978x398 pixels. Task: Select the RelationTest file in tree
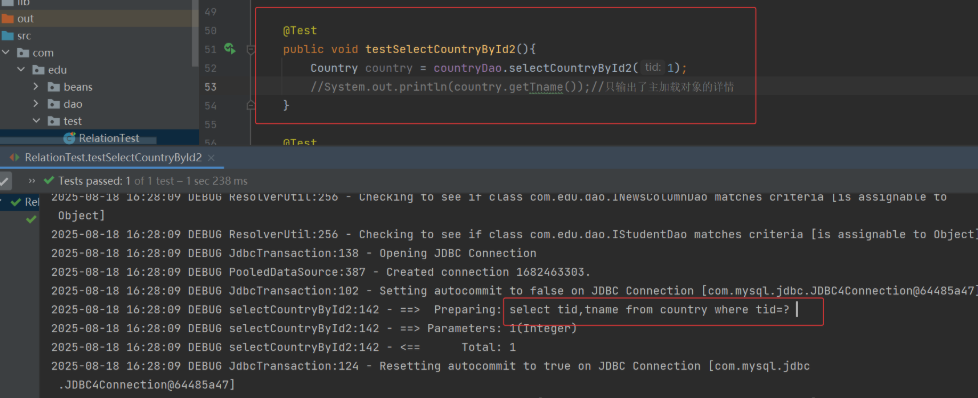(x=99, y=138)
